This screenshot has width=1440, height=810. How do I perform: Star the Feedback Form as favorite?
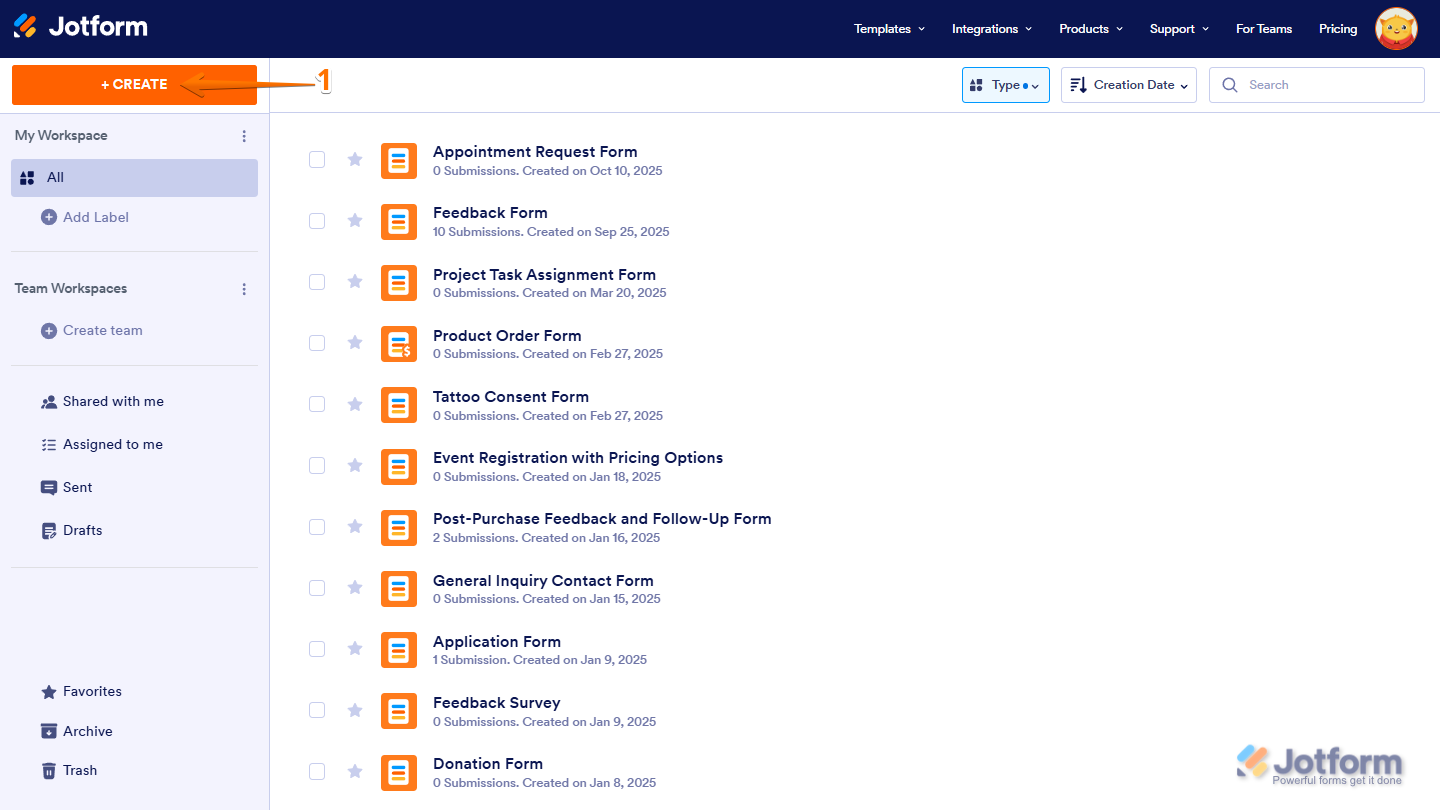355,220
